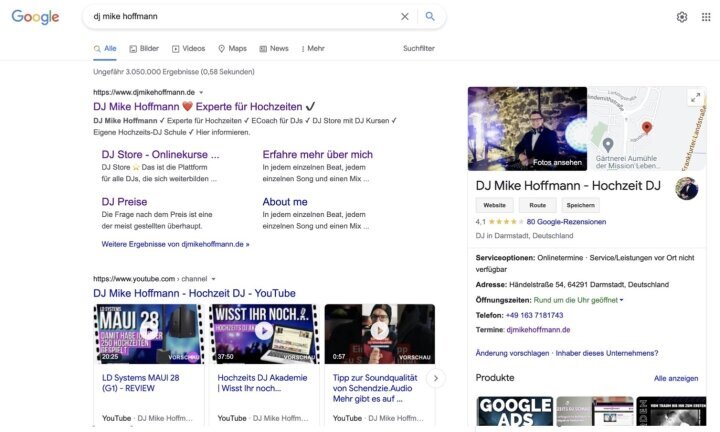Clear the search box text
The width and height of the screenshot is (720, 432).
(x=405, y=17)
